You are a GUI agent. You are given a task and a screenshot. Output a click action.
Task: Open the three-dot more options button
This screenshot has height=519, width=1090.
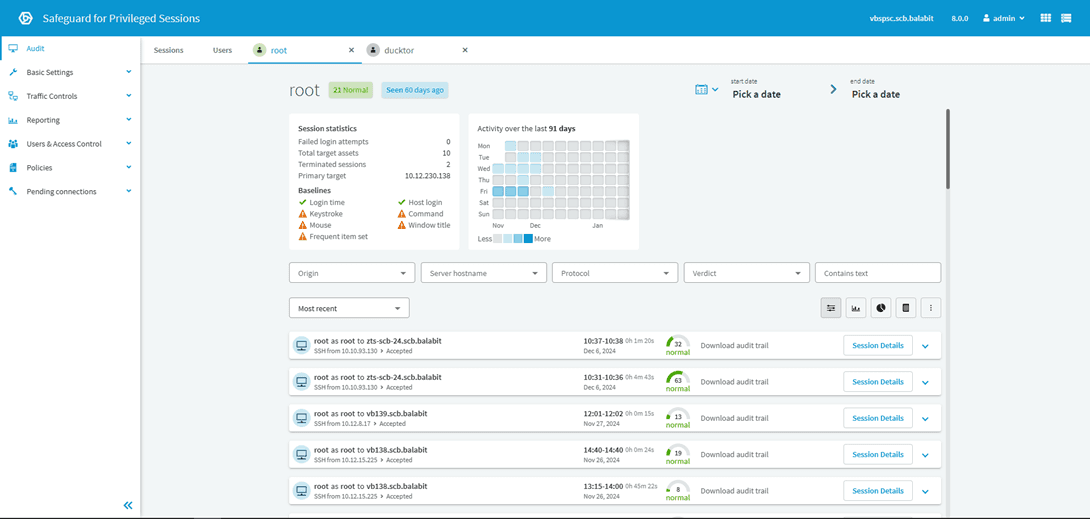[x=931, y=308]
